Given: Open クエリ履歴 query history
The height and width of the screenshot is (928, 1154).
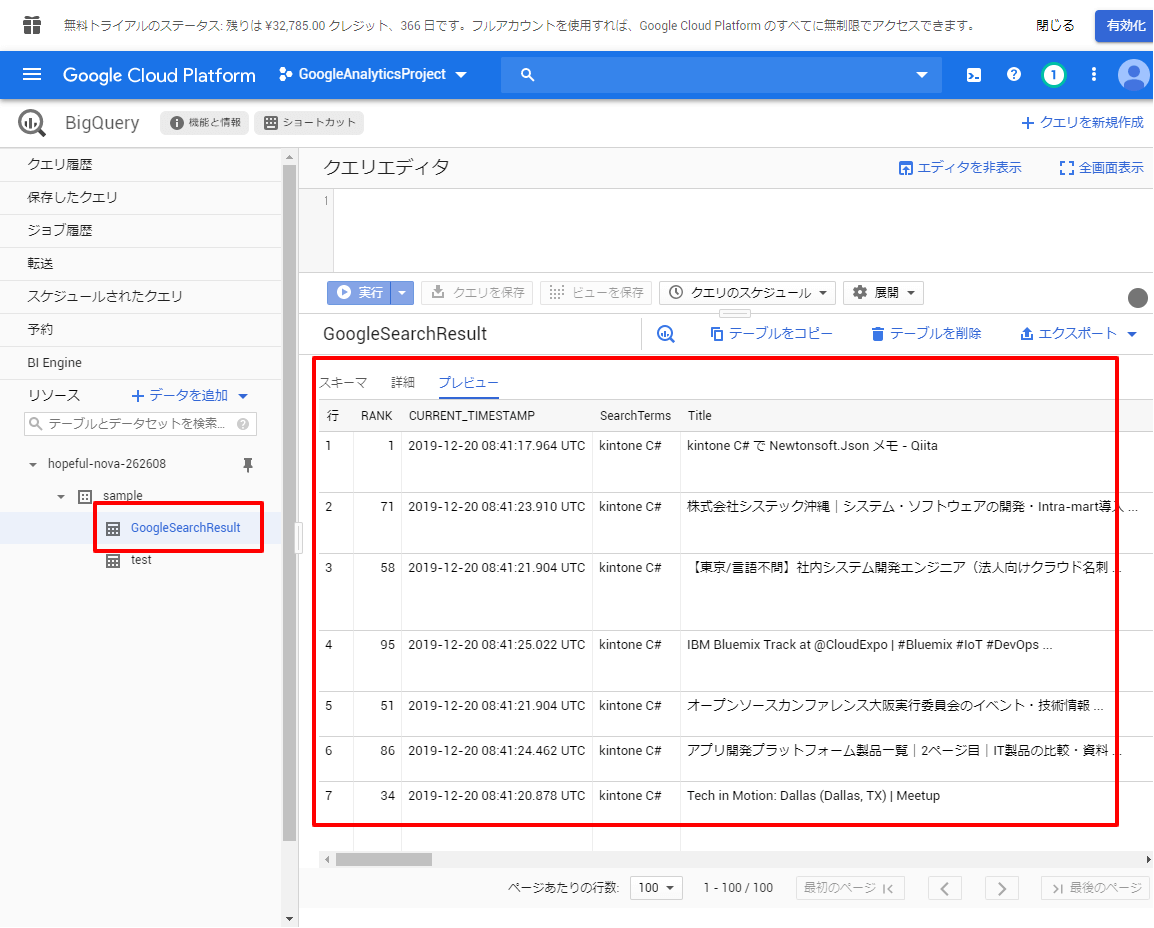Looking at the screenshot, I should point(141,165).
